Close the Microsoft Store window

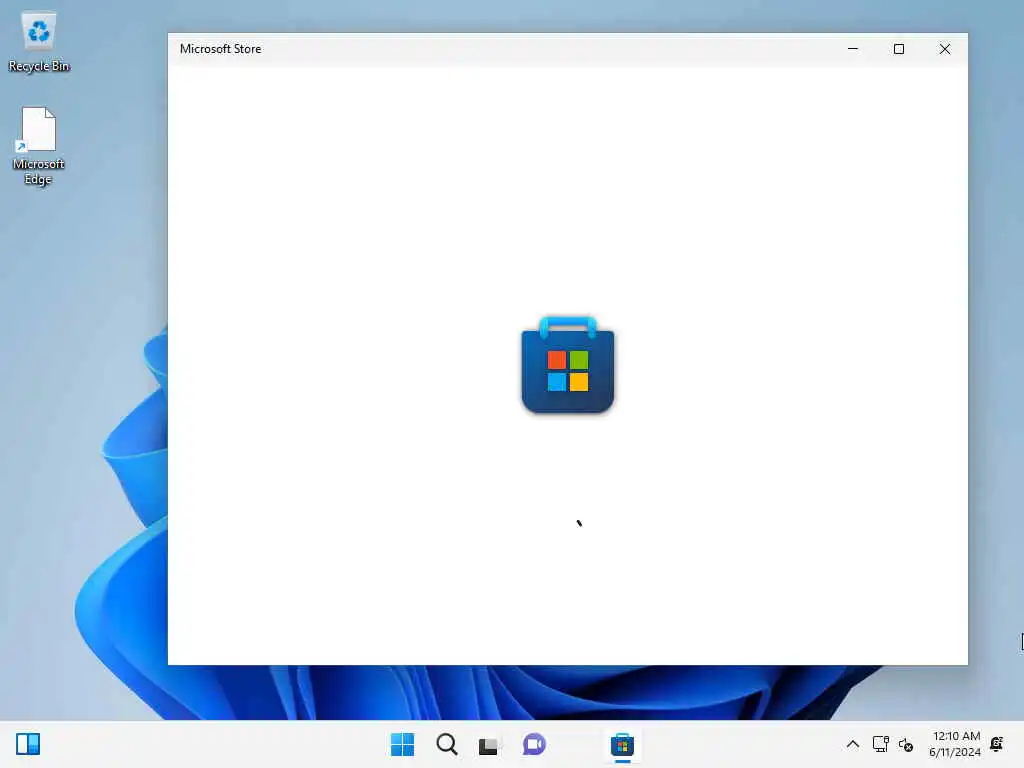944,49
